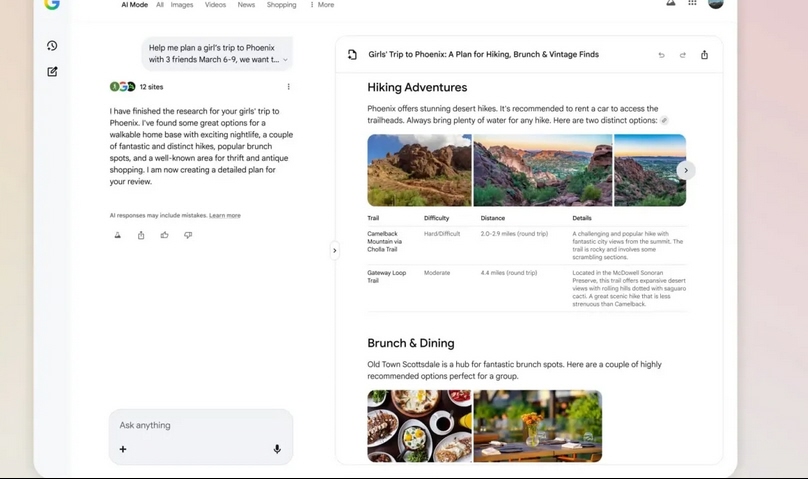Switch to the Images tab
808x479 pixels.
point(182,5)
